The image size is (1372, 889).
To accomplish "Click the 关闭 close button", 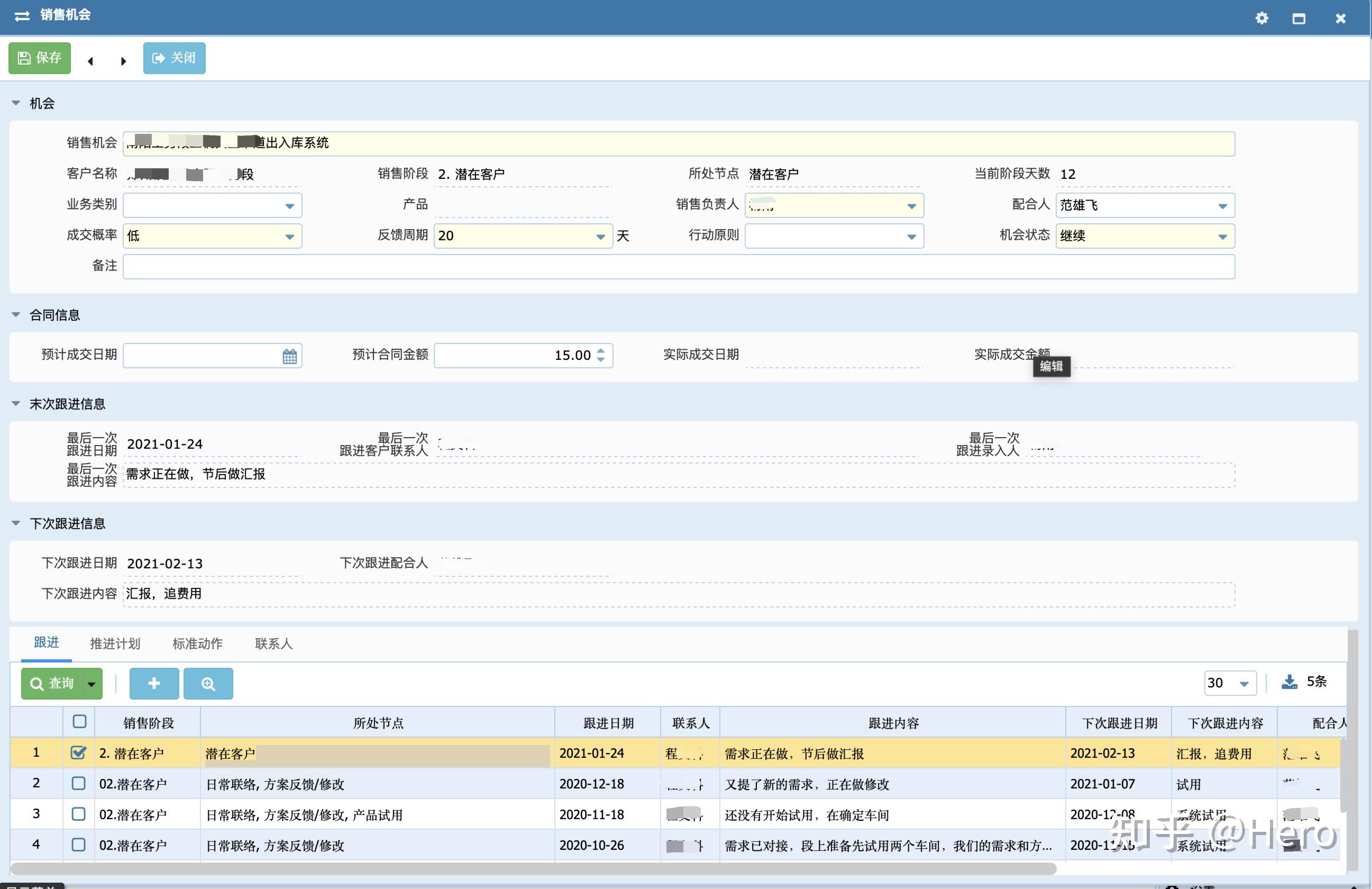I will [174, 58].
